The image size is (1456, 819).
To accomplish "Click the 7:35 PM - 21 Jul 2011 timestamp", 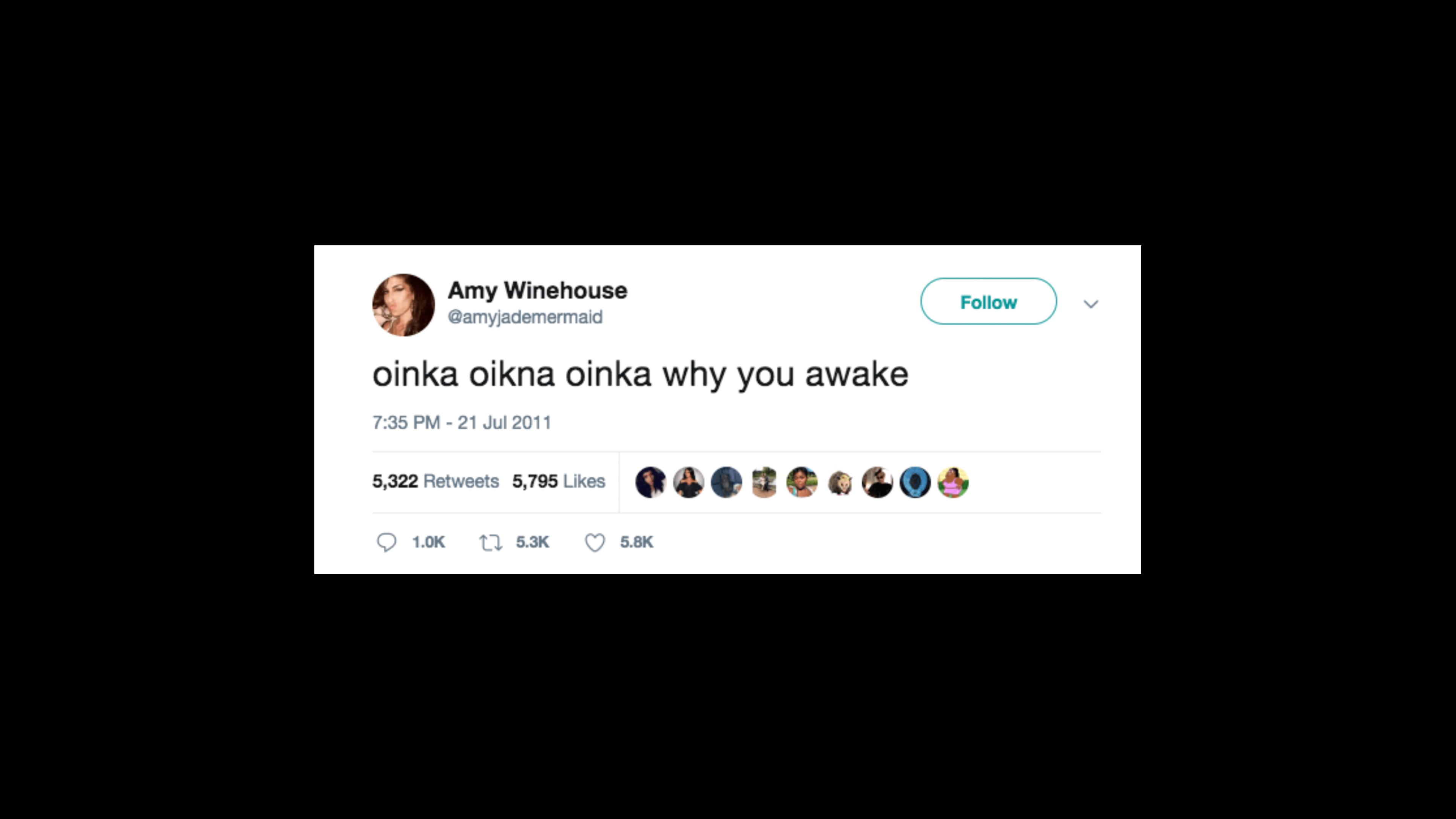I will coord(461,423).
